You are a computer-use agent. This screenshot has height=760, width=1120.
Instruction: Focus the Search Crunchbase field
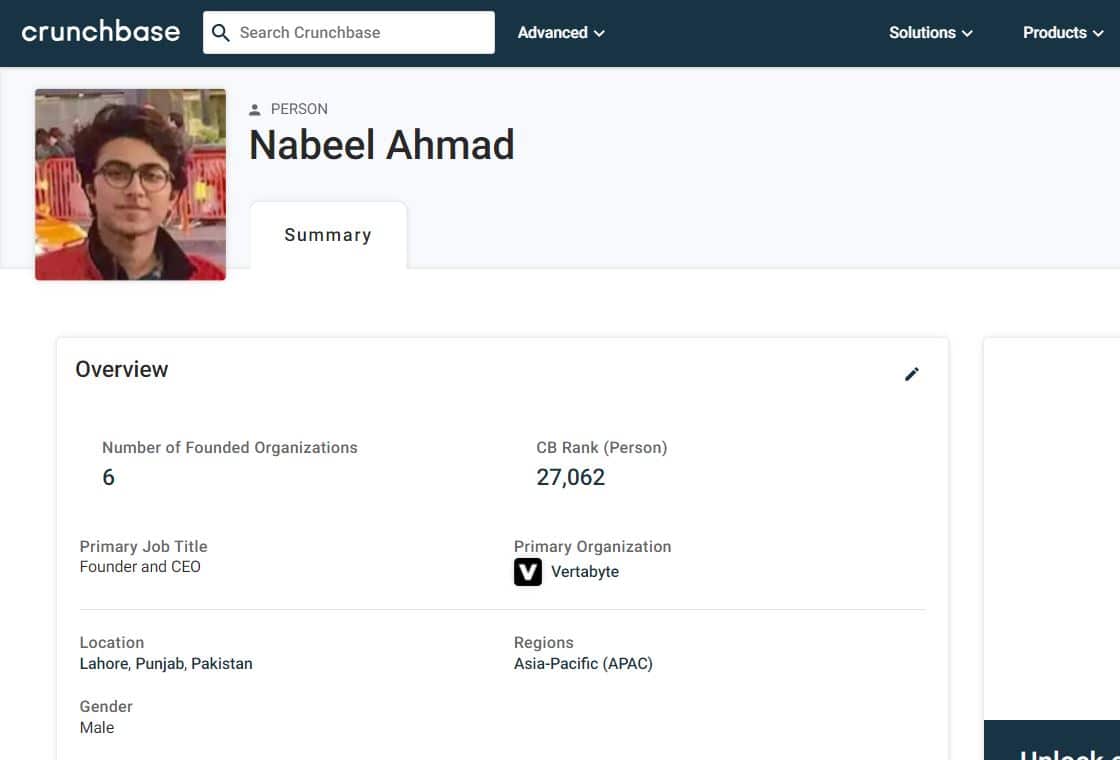[349, 32]
